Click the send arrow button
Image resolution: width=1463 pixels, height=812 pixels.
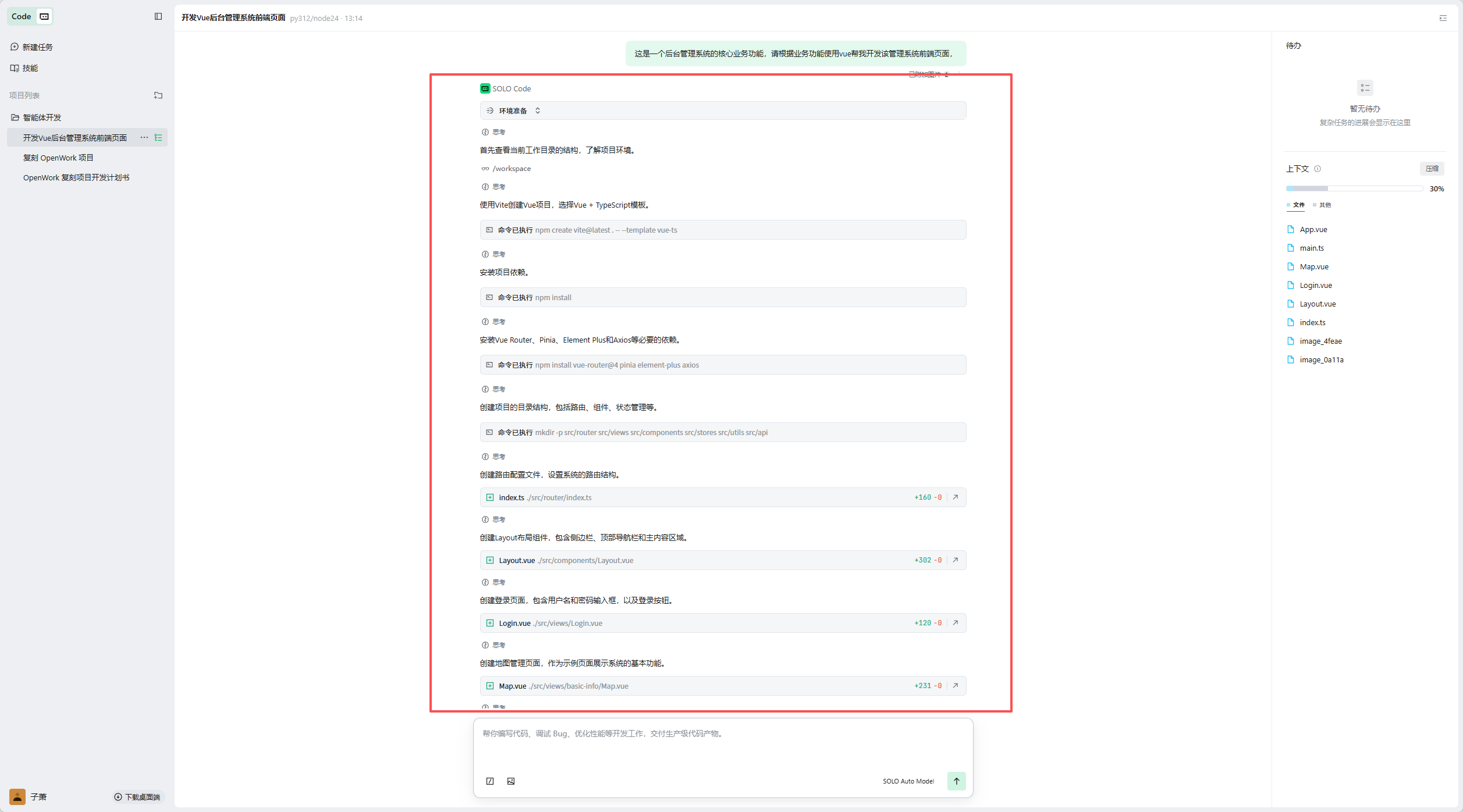[x=956, y=781]
